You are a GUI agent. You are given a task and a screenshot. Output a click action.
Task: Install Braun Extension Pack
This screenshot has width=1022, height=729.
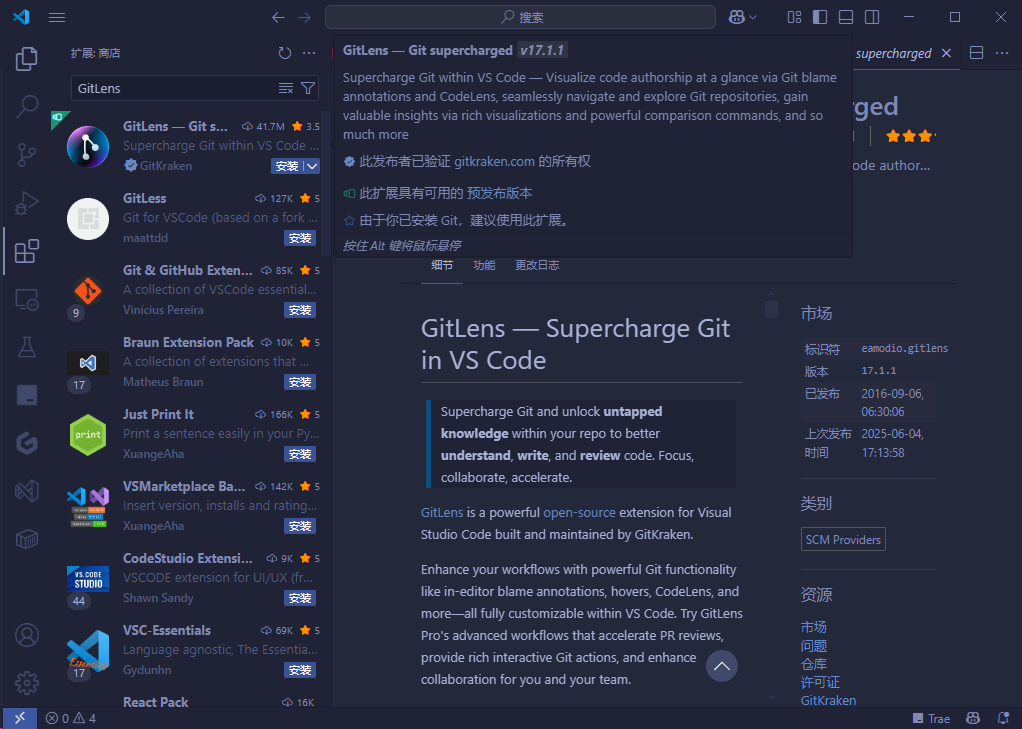[300, 382]
